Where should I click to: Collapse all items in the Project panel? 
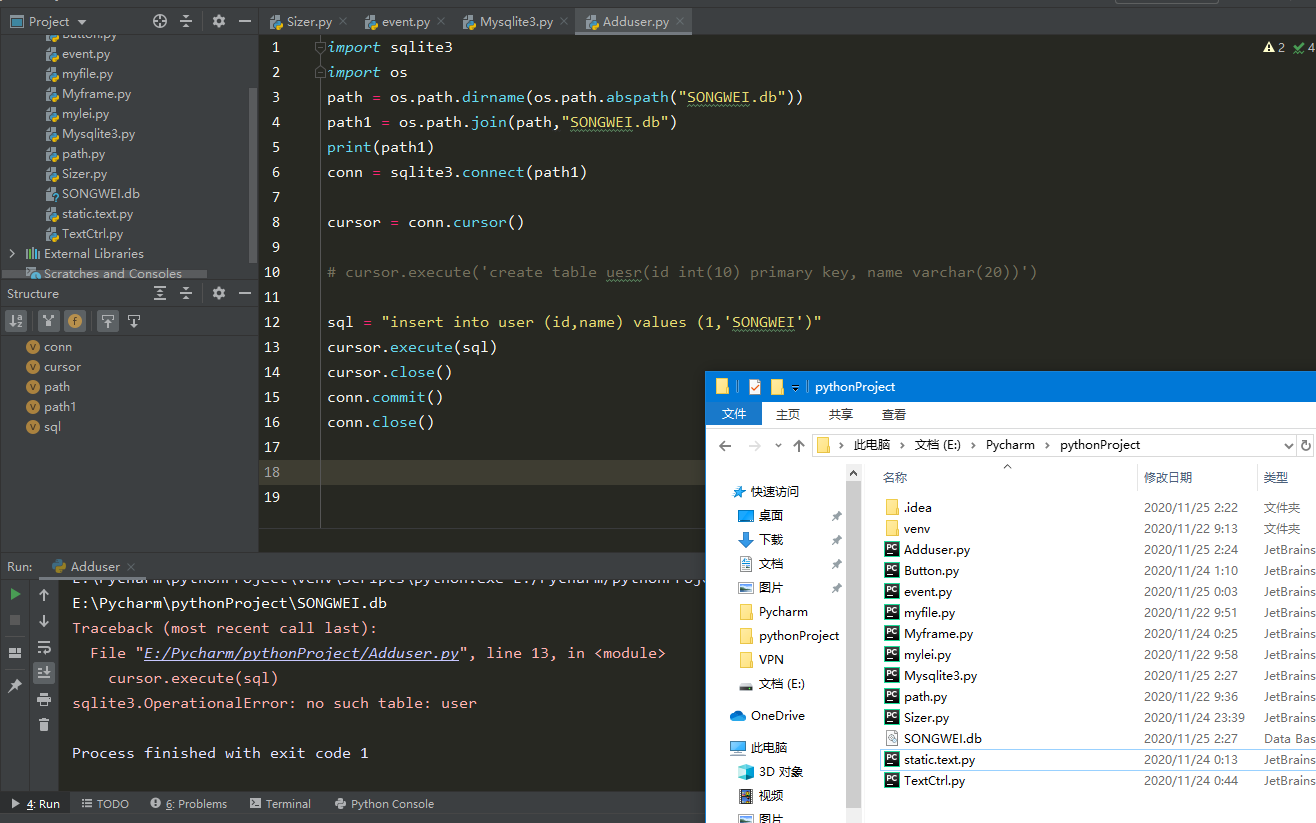point(186,21)
